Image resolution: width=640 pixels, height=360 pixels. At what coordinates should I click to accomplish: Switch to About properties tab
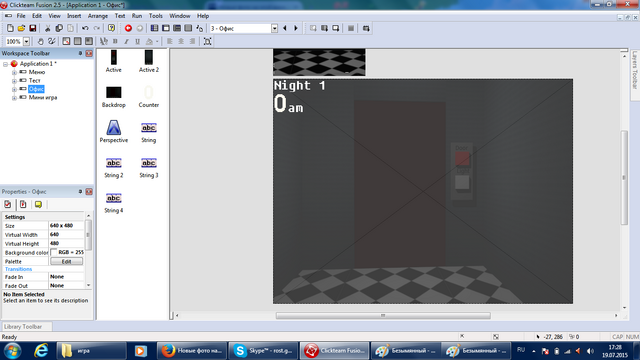pos(38,204)
